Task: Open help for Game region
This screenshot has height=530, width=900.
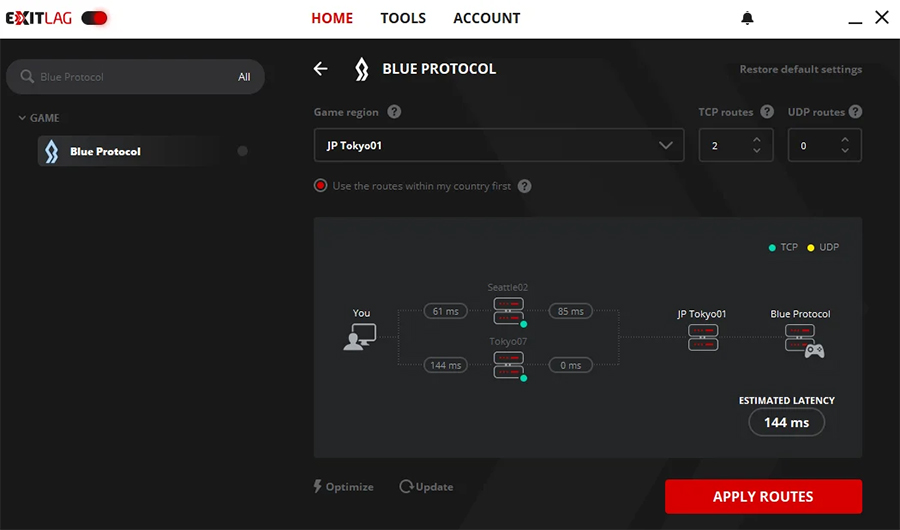Action: point(394,112)
